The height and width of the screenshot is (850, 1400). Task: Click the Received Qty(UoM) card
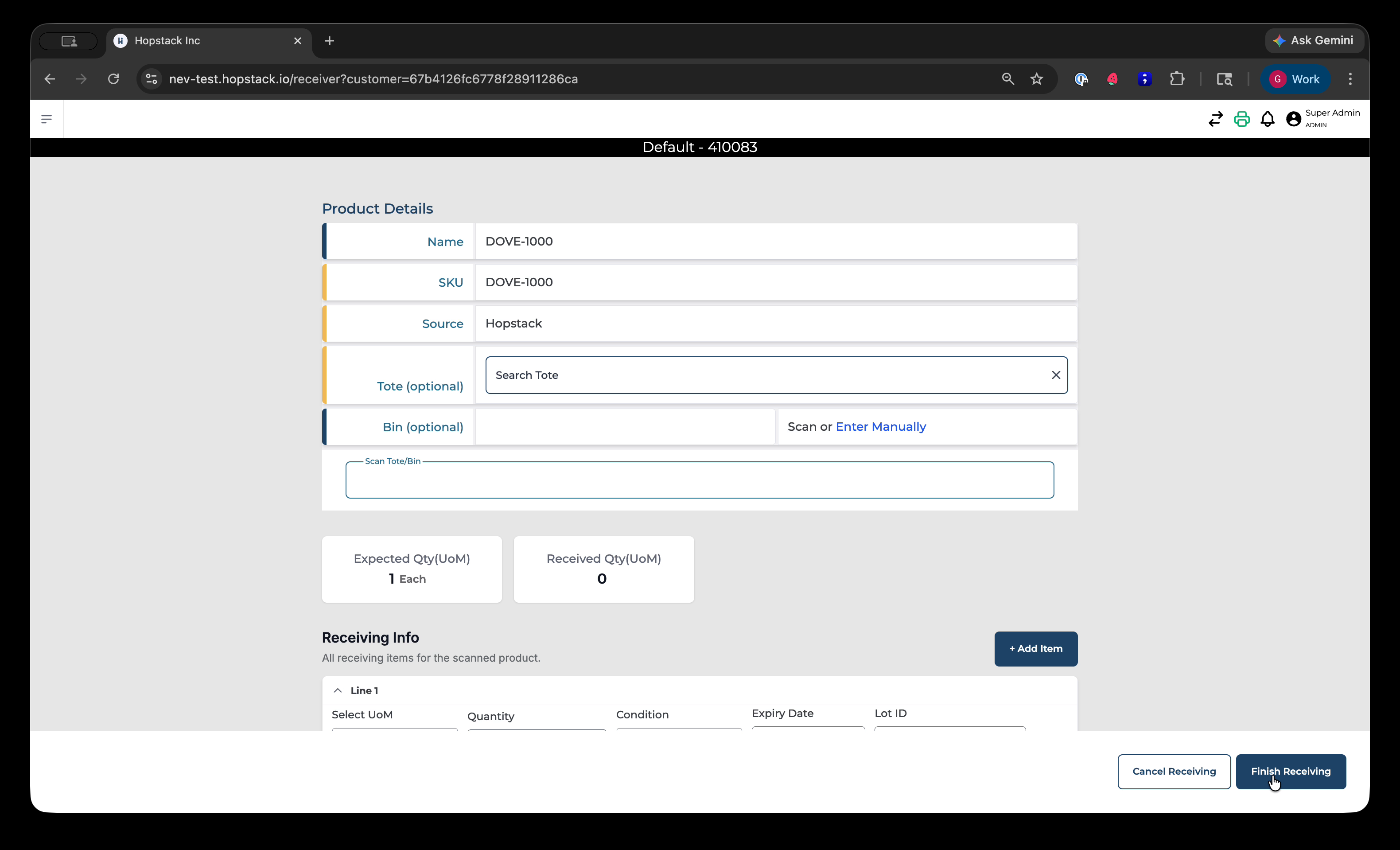pos(603,569)
